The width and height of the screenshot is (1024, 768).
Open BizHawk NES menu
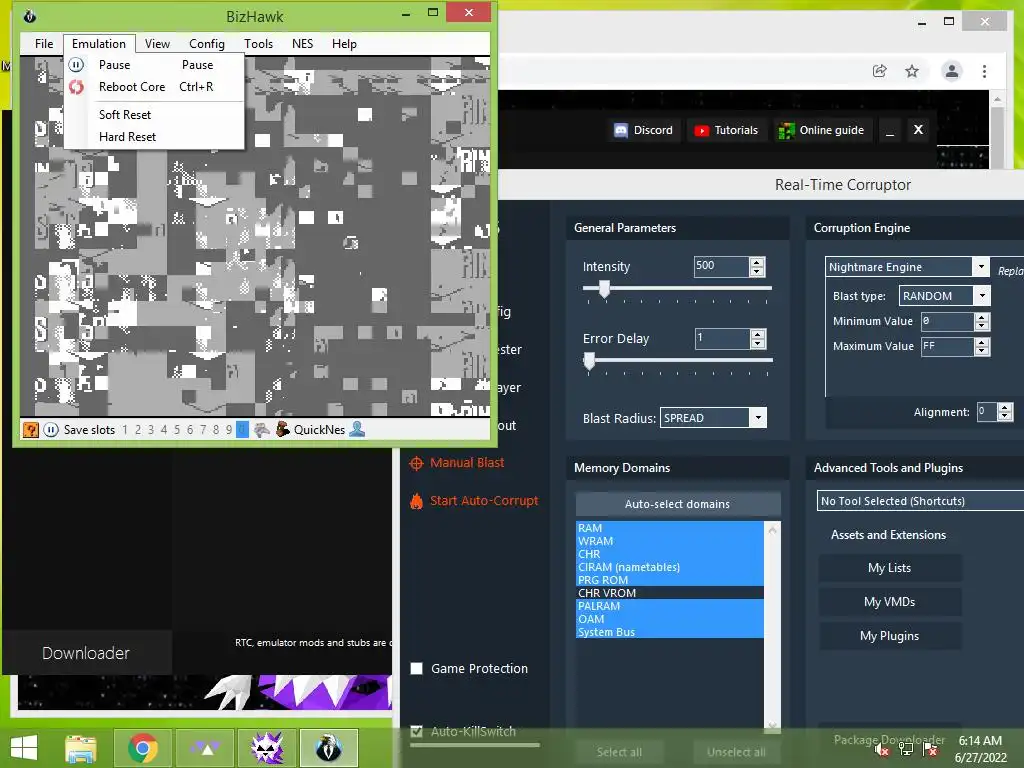point(302,44)
